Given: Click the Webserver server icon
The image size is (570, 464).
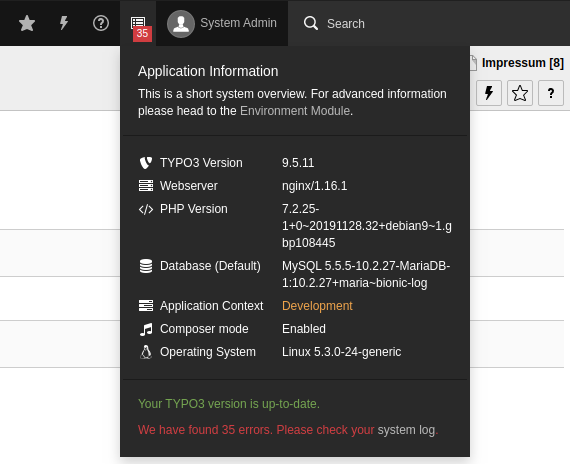Looking at the screenshot, I should coord(146,185).
